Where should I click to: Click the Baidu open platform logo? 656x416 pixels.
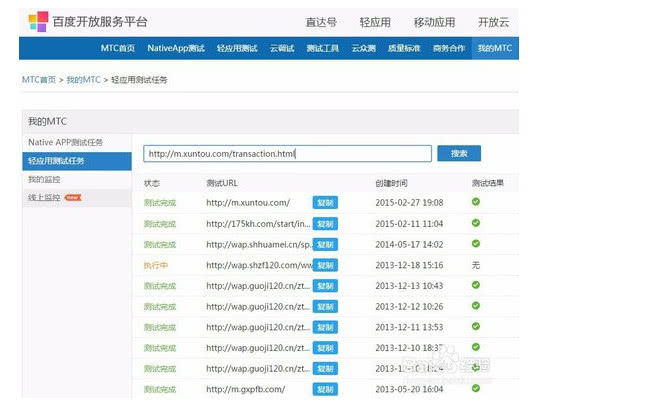[x=38, y=21]
